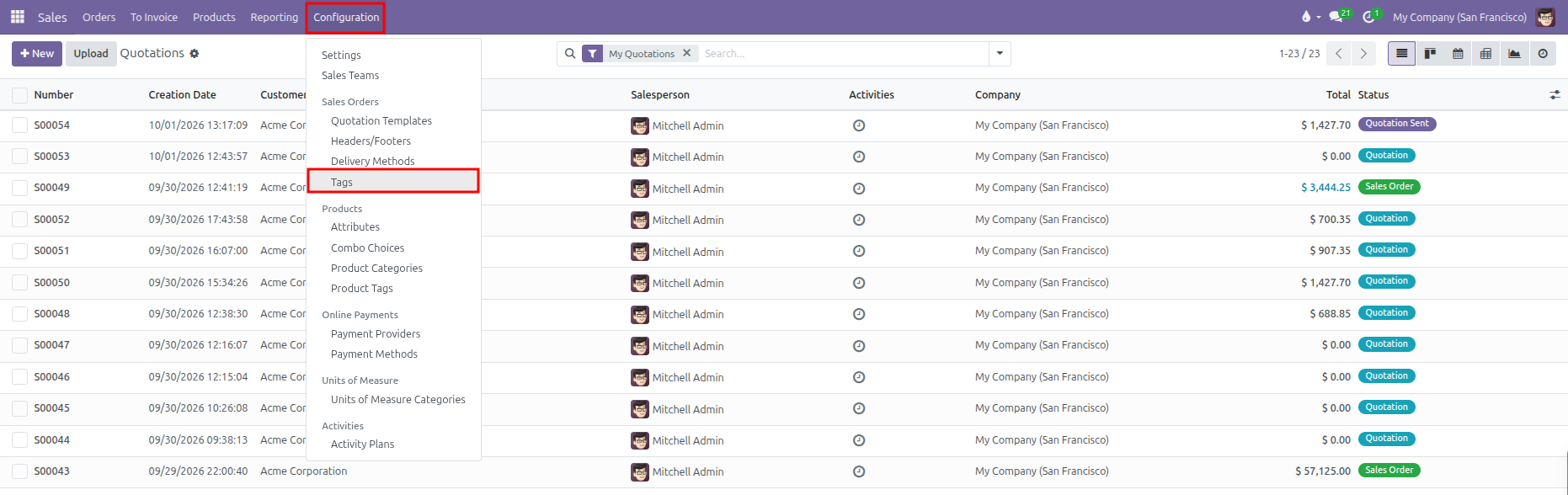This screenshot has width=1568, height=495.
Task: Open the activities clock icon in navbar
Action: tap(1371, 17)
